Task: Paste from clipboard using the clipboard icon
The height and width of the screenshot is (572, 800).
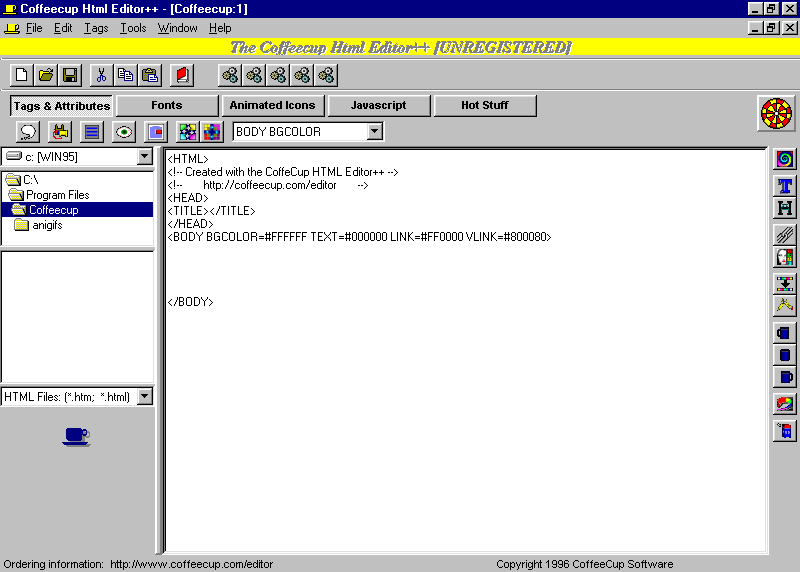Action: [149, 76]
